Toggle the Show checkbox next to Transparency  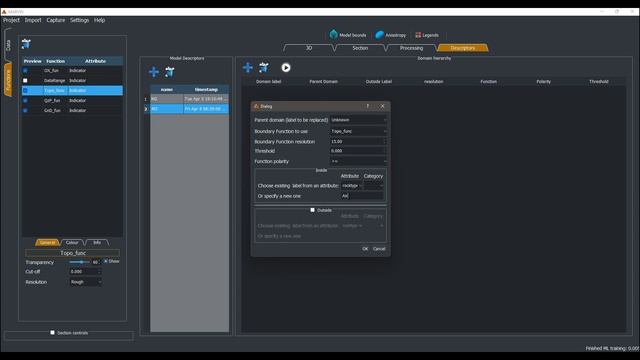[106, 261]
